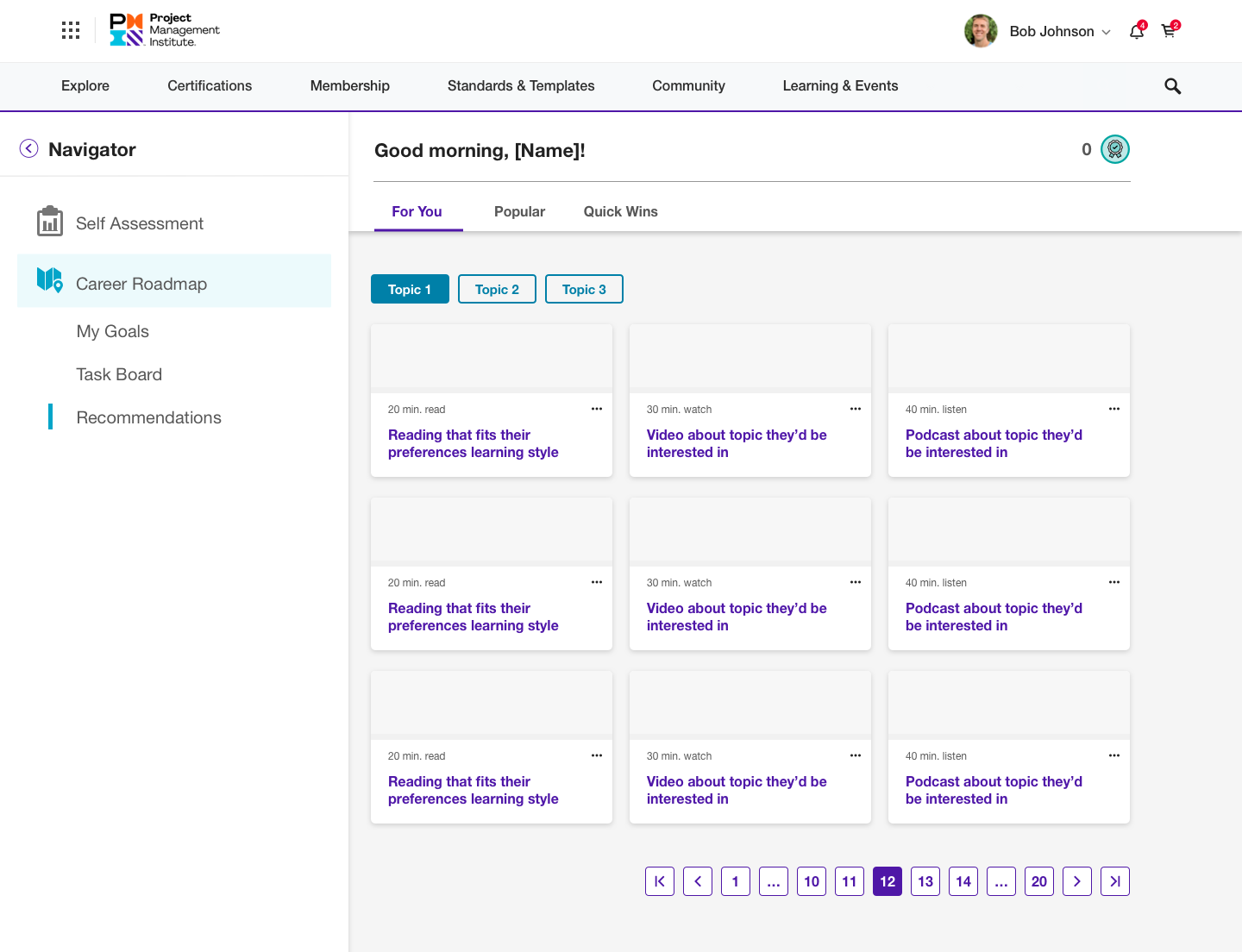
Task: Switch to the For You tab
Action: pyautogui.click(x=417, y=212)
